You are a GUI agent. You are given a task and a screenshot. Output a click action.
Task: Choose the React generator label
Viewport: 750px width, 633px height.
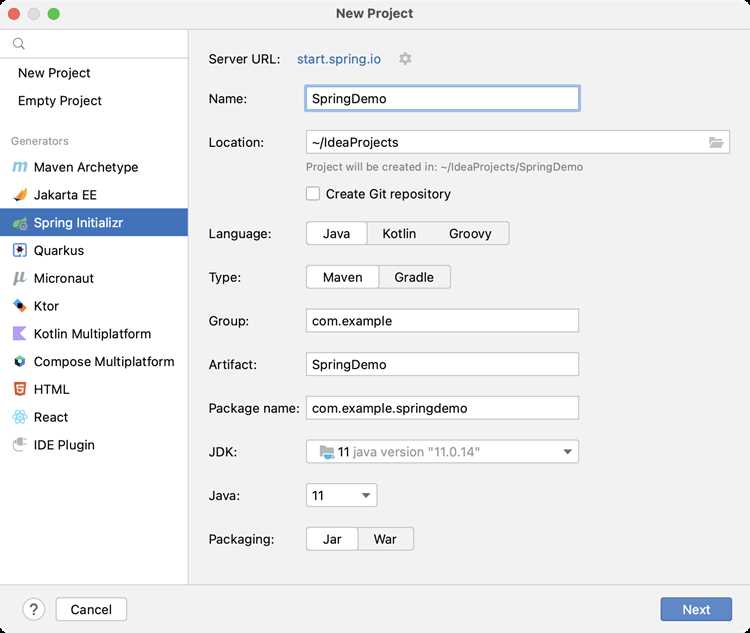pos(51,417)
